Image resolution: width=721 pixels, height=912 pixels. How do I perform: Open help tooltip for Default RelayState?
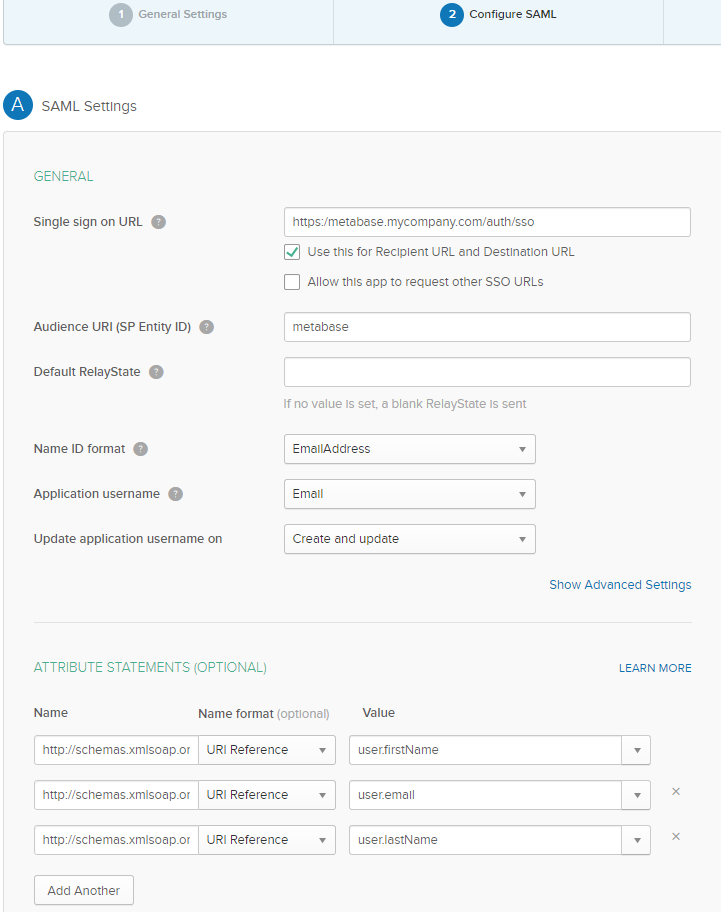coord(156,372)
